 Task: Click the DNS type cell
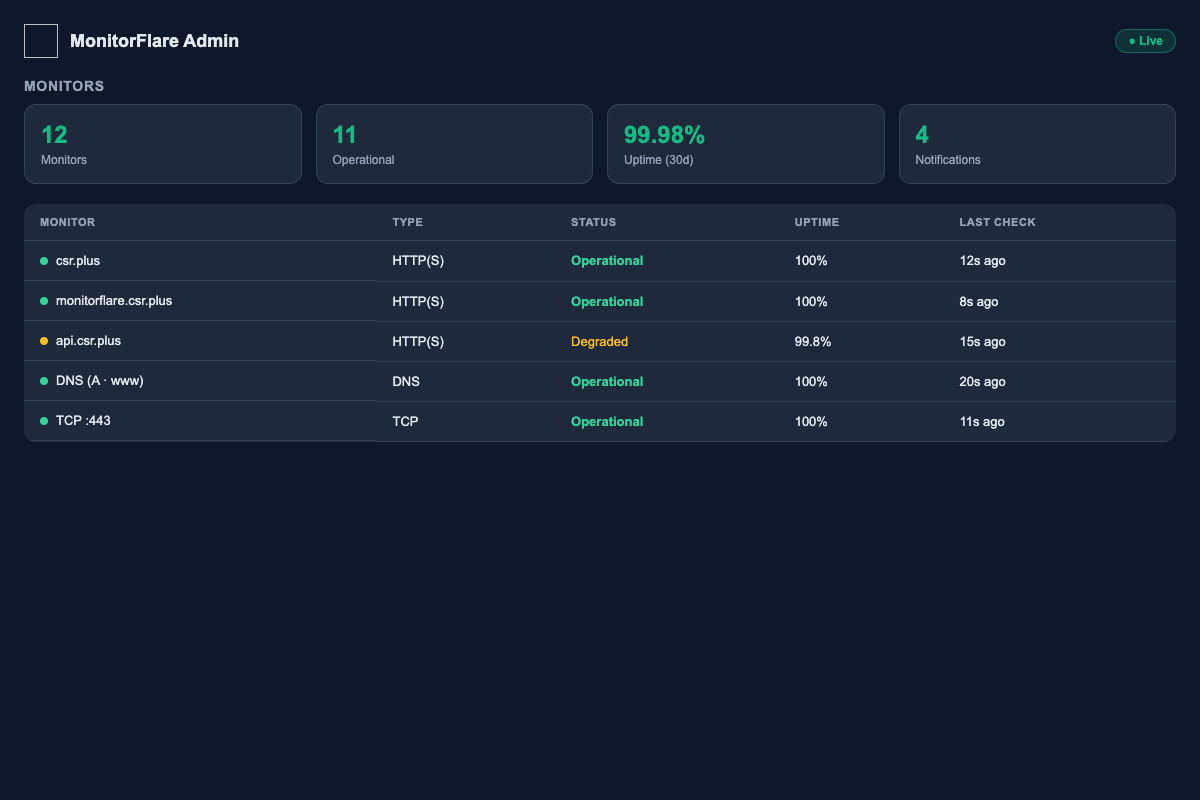coord(406,382)
